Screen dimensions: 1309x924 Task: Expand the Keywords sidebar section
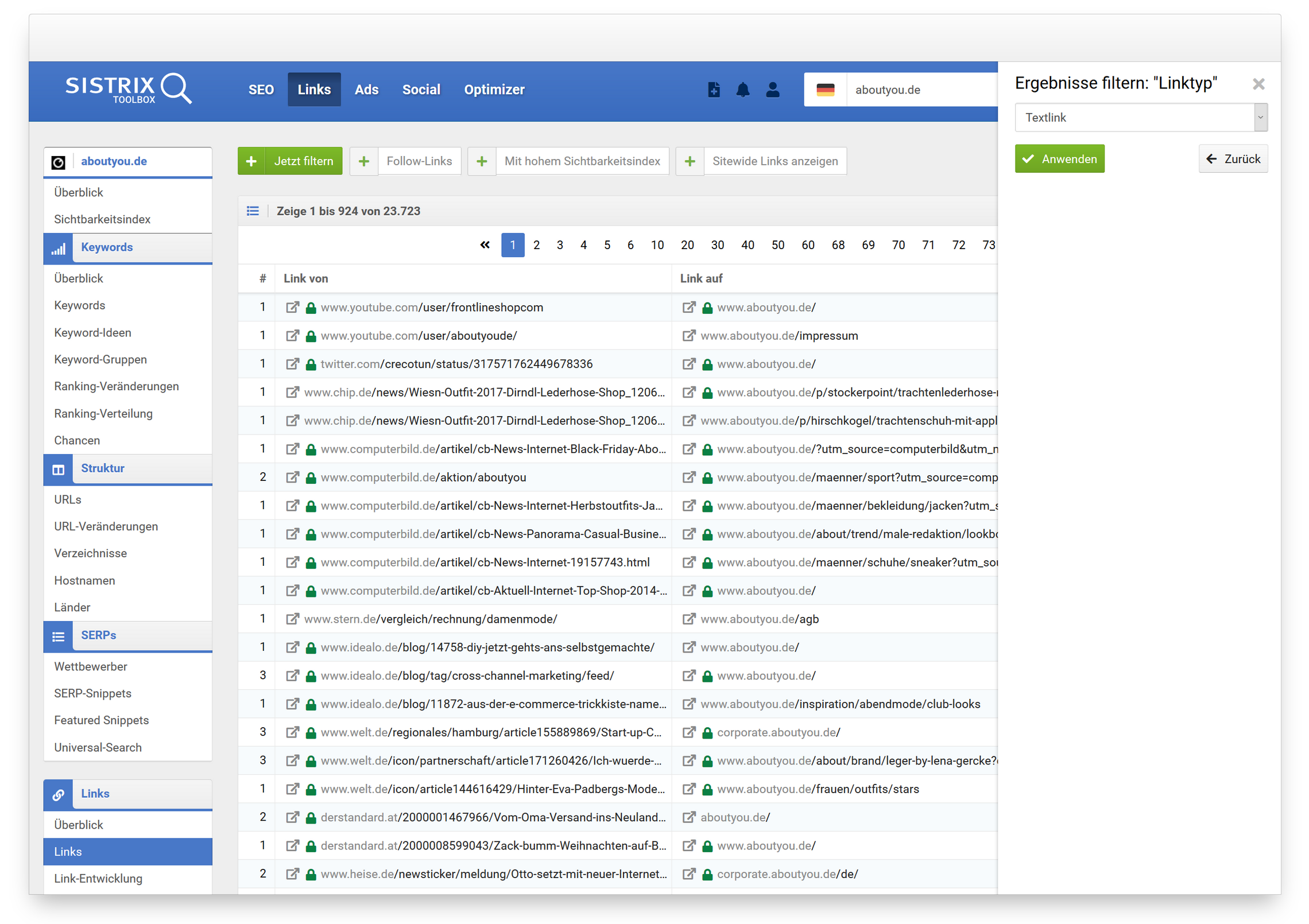point(107,247)
